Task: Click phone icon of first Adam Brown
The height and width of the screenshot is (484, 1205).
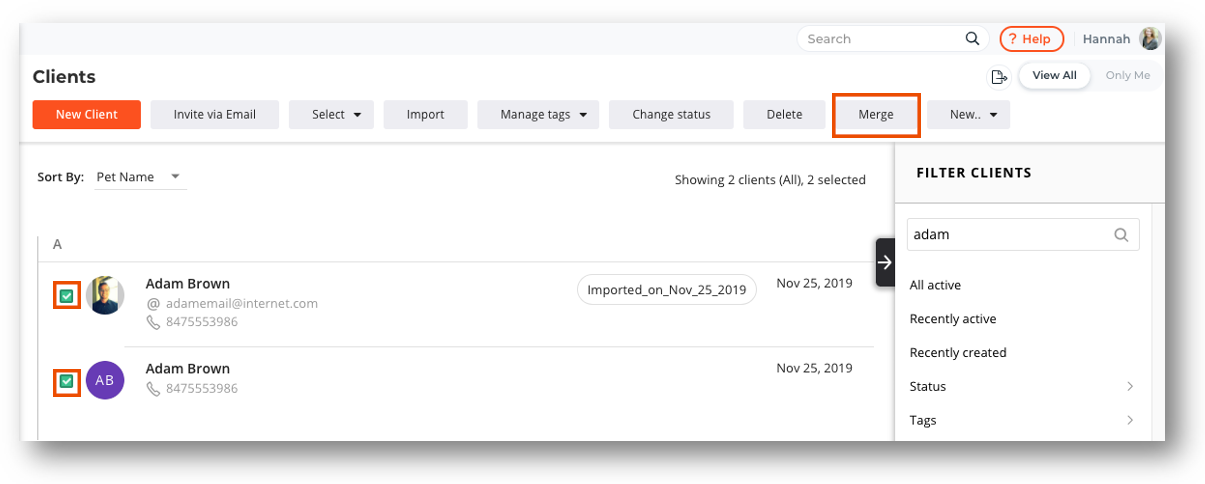Action: tap(153, 322)
